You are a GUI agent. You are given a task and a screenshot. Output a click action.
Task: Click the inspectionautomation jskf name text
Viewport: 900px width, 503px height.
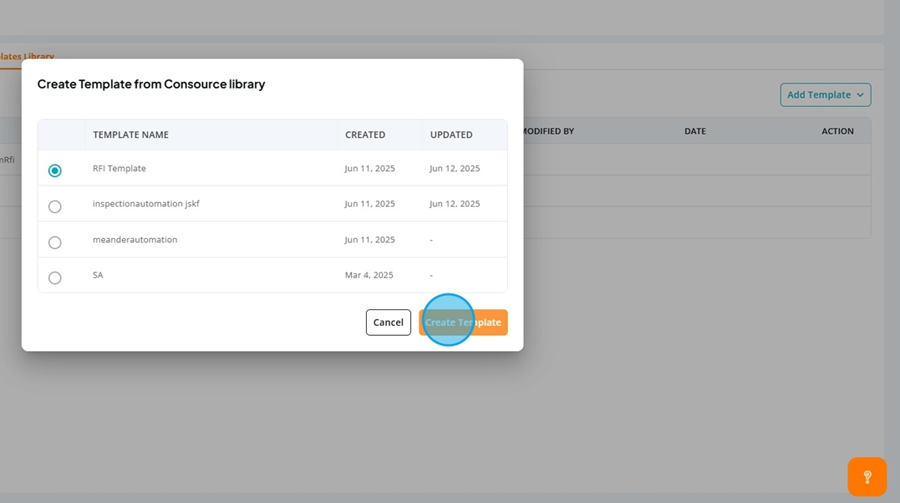point(146,204)
